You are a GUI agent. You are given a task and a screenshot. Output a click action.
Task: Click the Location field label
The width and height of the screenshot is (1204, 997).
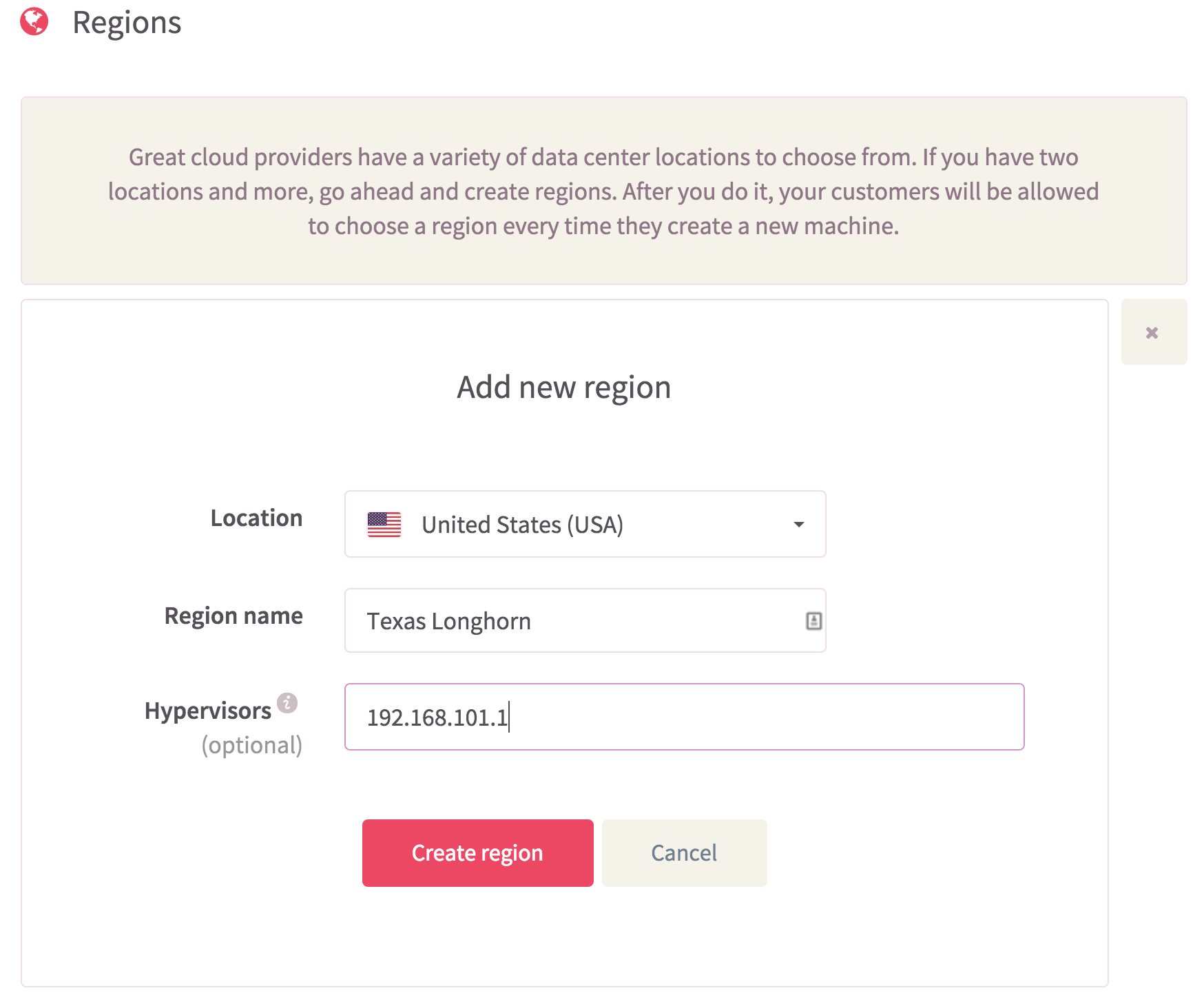point(256,518)
